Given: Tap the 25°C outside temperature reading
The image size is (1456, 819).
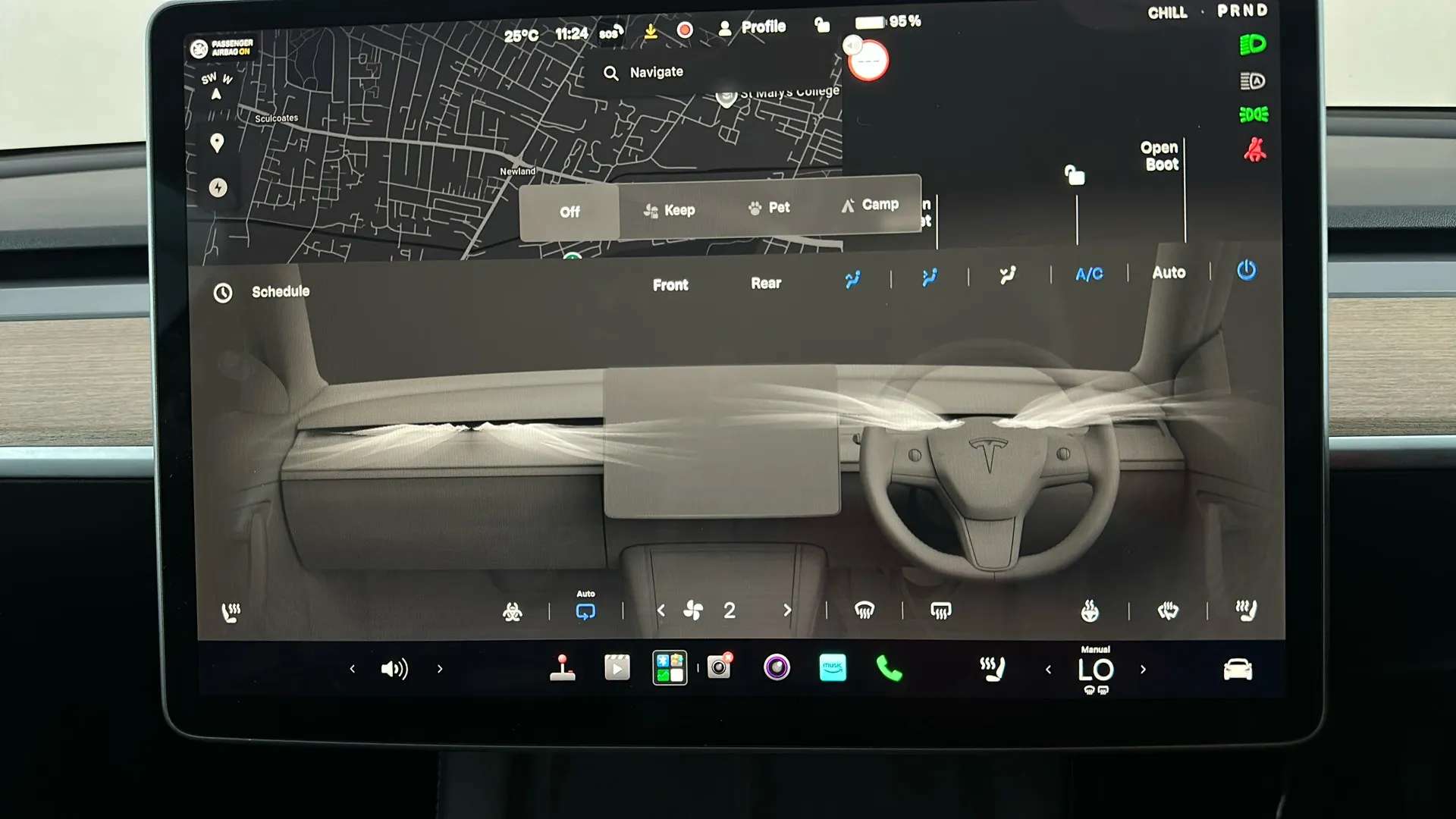Looking at the screenshot, I should [521, 36].
